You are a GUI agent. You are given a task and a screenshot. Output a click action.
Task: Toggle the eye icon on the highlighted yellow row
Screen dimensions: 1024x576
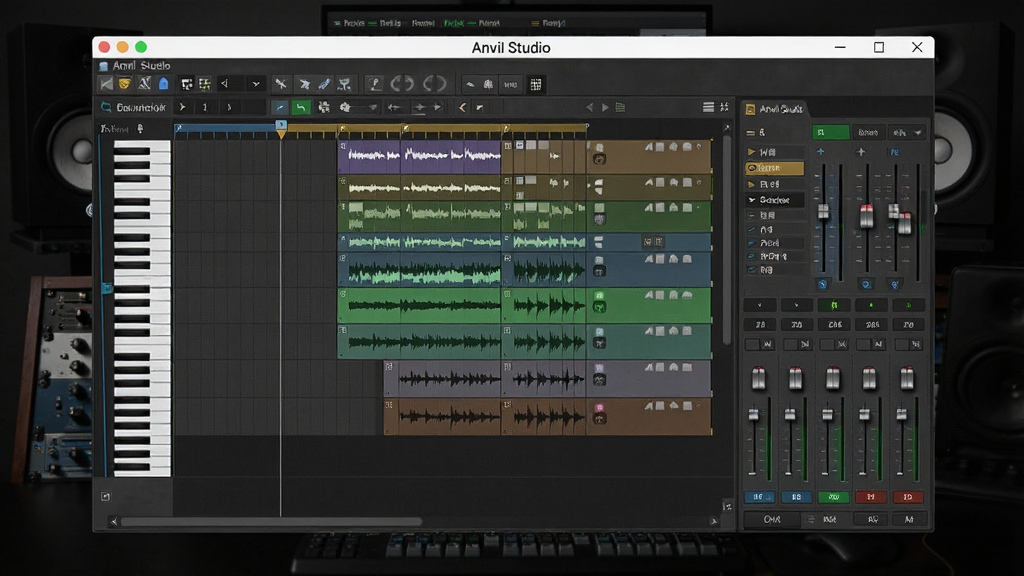click(752, 168)
